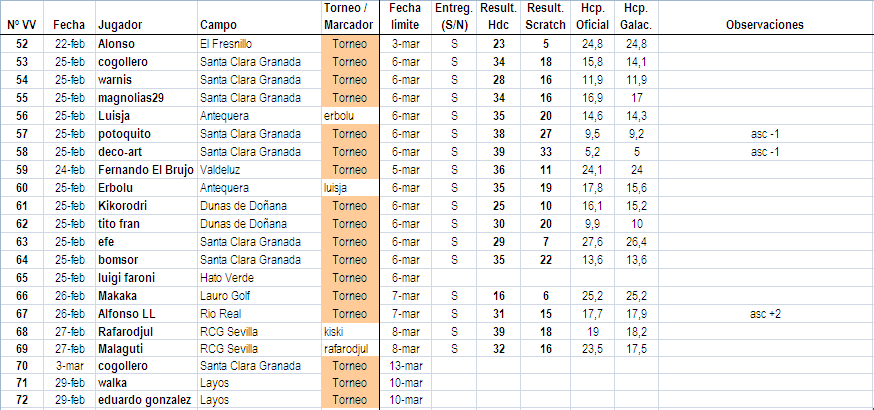
Task: Click the Valdeluz campo cell
Action: (259, 170)
